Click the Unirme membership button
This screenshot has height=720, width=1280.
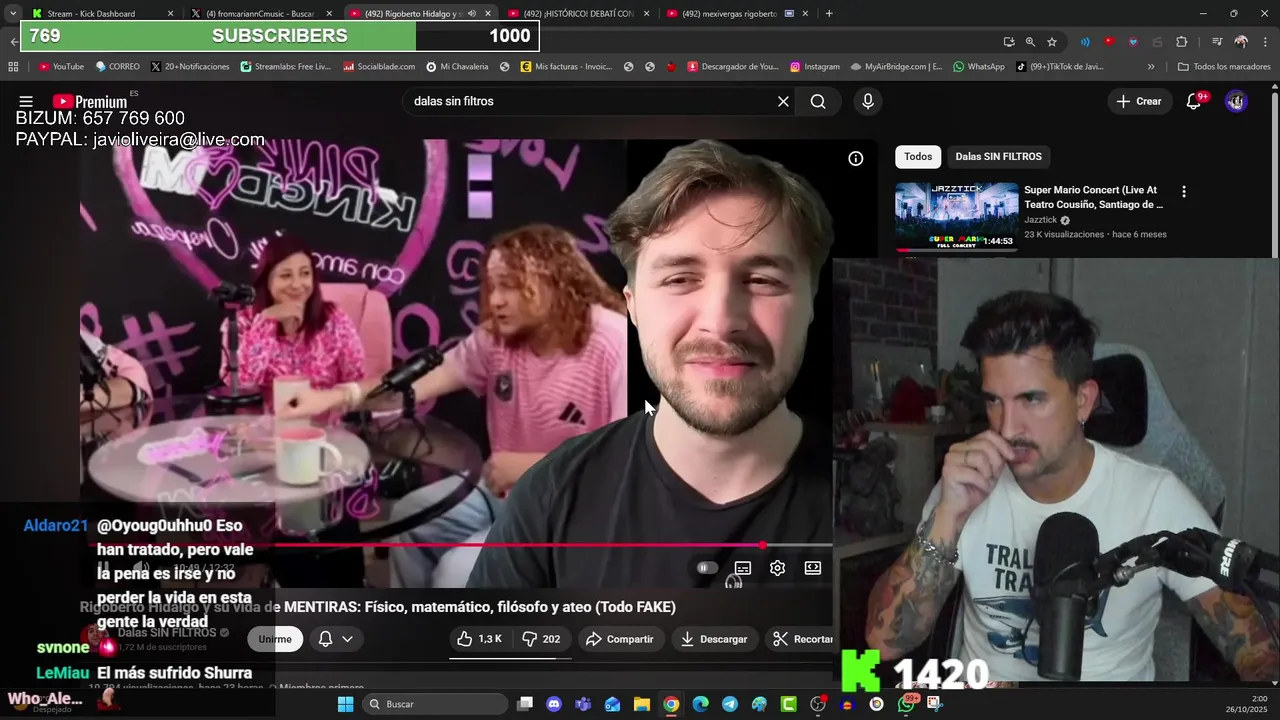coord(275,639)
